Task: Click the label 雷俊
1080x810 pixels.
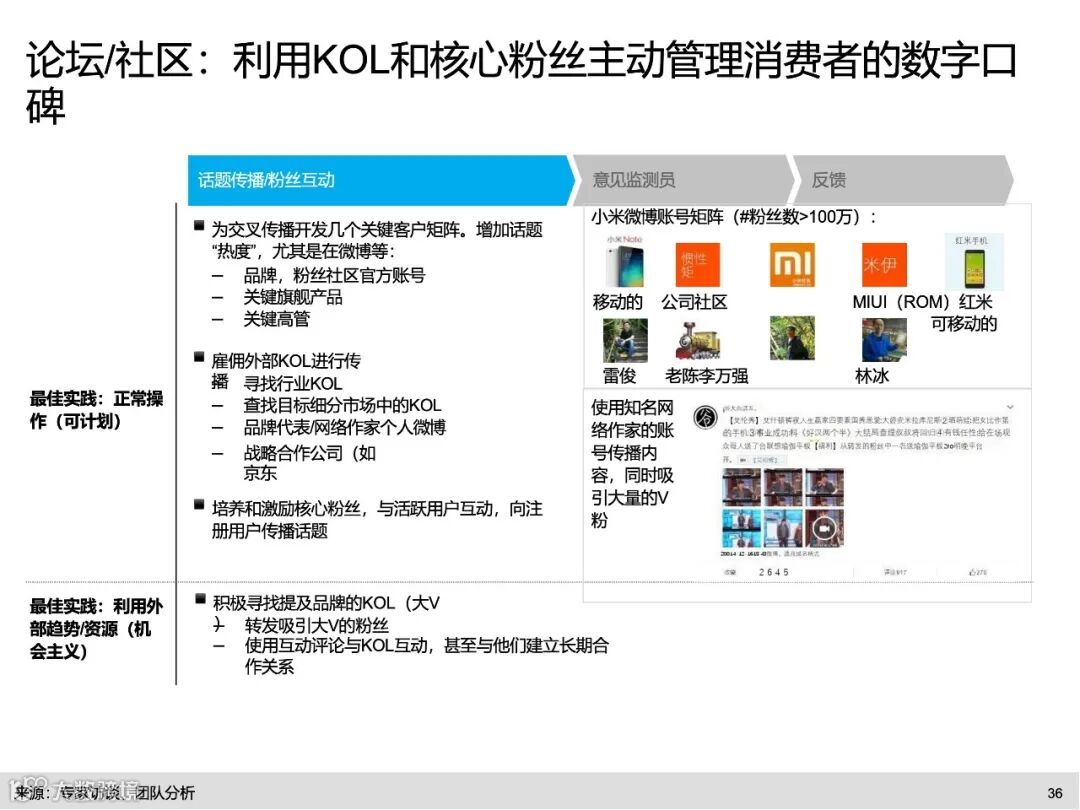Action: coord(619,375)
